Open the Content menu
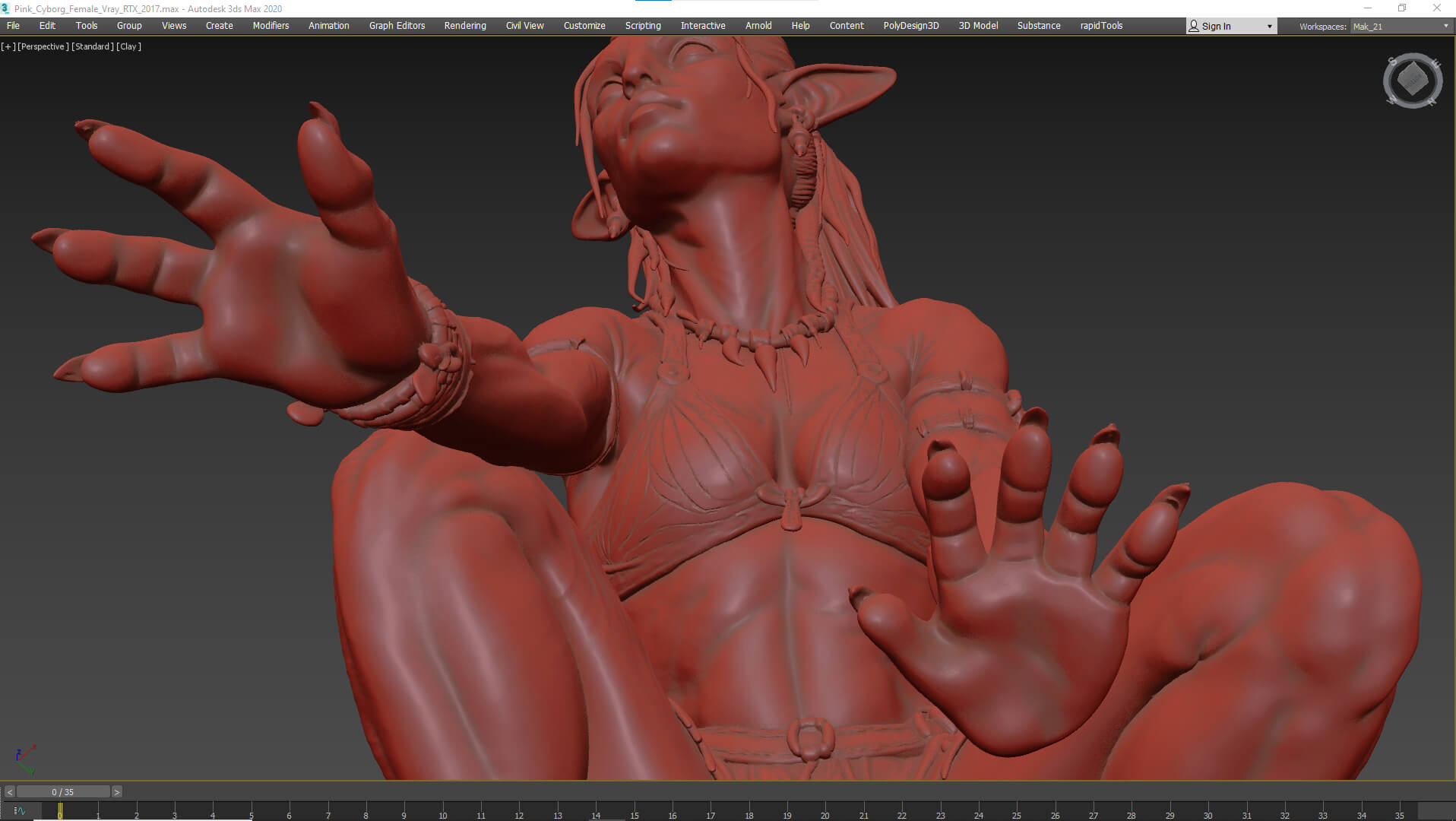The height and width of the screenshot is (821, 1456). [x=847, y=26]
